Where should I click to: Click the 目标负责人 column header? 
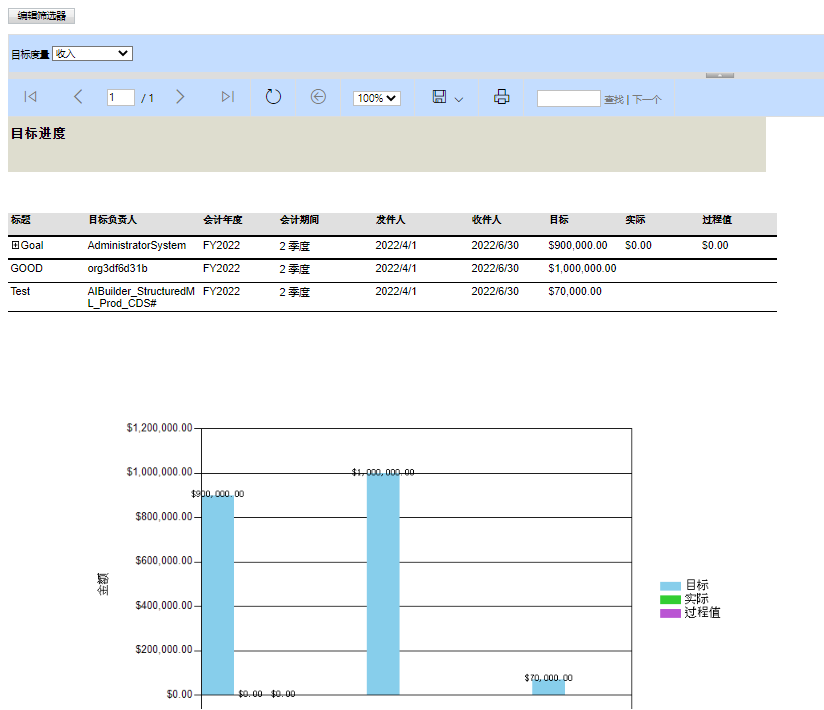[x=112, y=220]
